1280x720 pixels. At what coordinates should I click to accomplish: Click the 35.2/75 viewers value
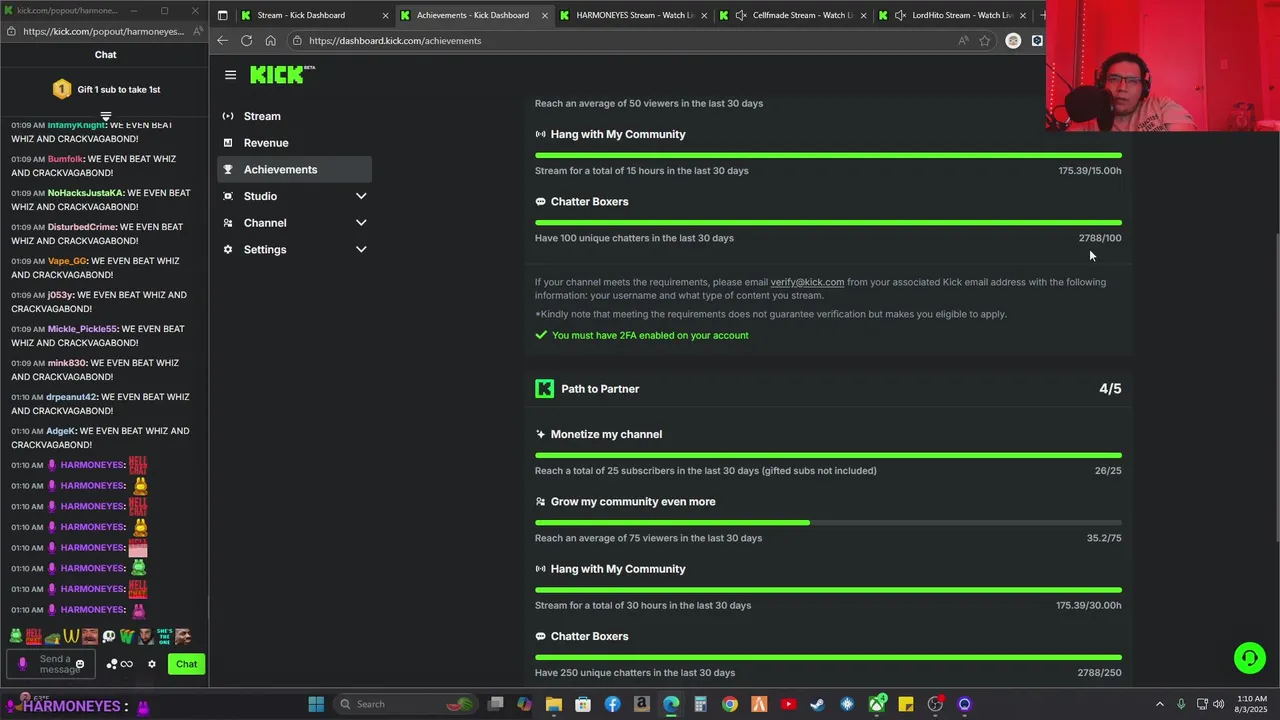(1104, 538)
